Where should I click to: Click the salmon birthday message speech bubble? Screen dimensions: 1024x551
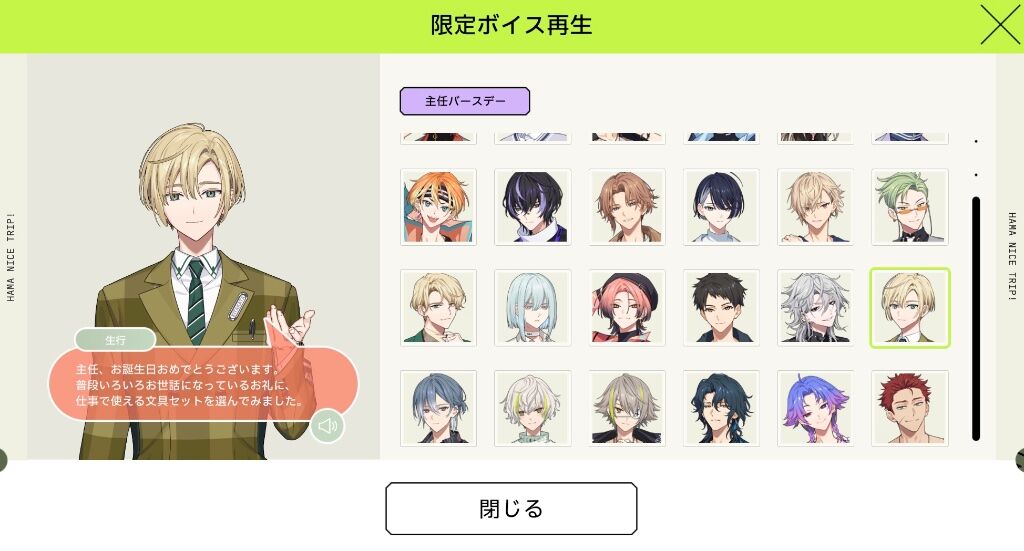tap(203, 385)
